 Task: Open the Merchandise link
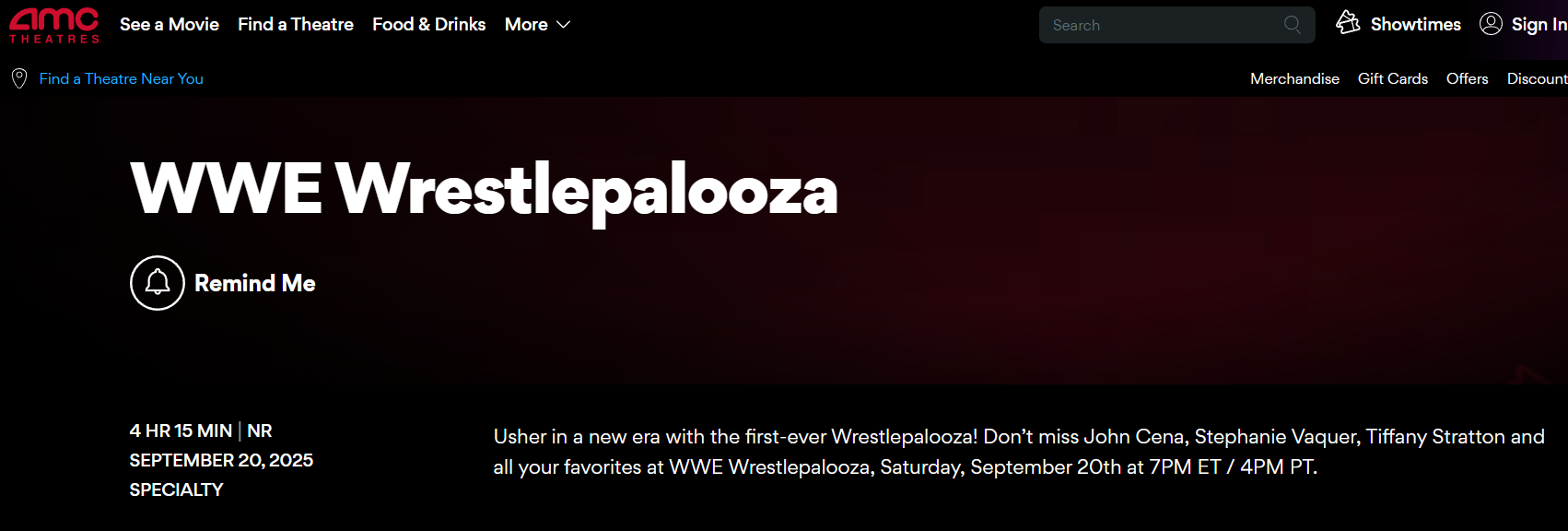[x=1294, y=79]
